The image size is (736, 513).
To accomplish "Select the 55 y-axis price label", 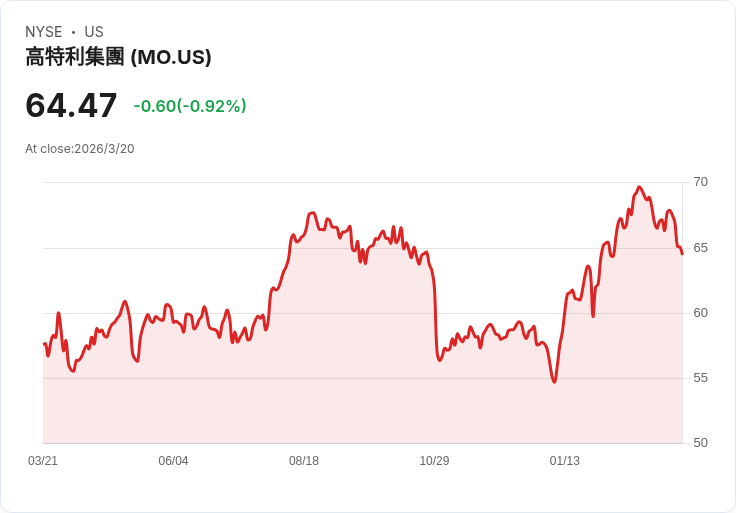I will point(700,378).
